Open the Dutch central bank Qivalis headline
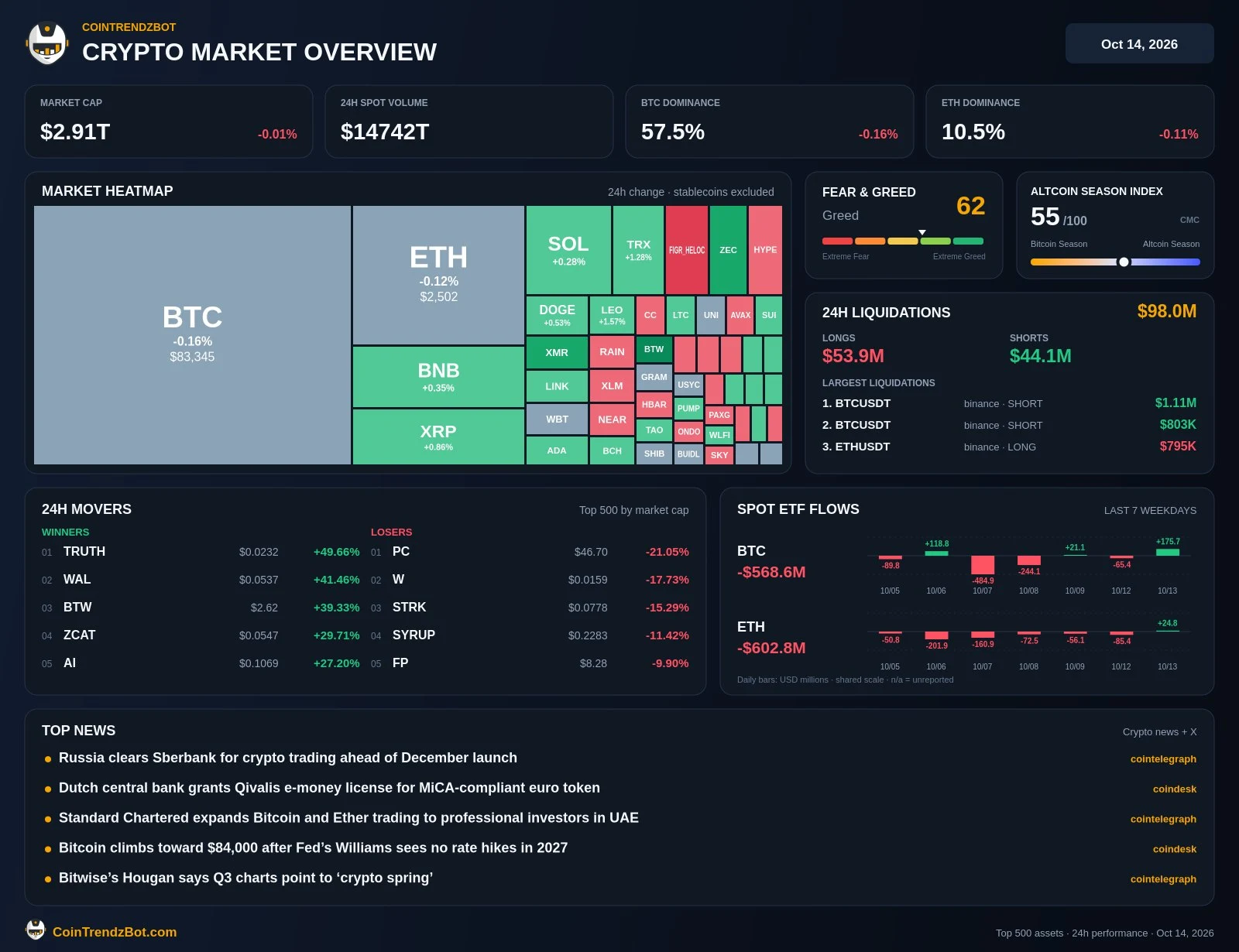 329,788
